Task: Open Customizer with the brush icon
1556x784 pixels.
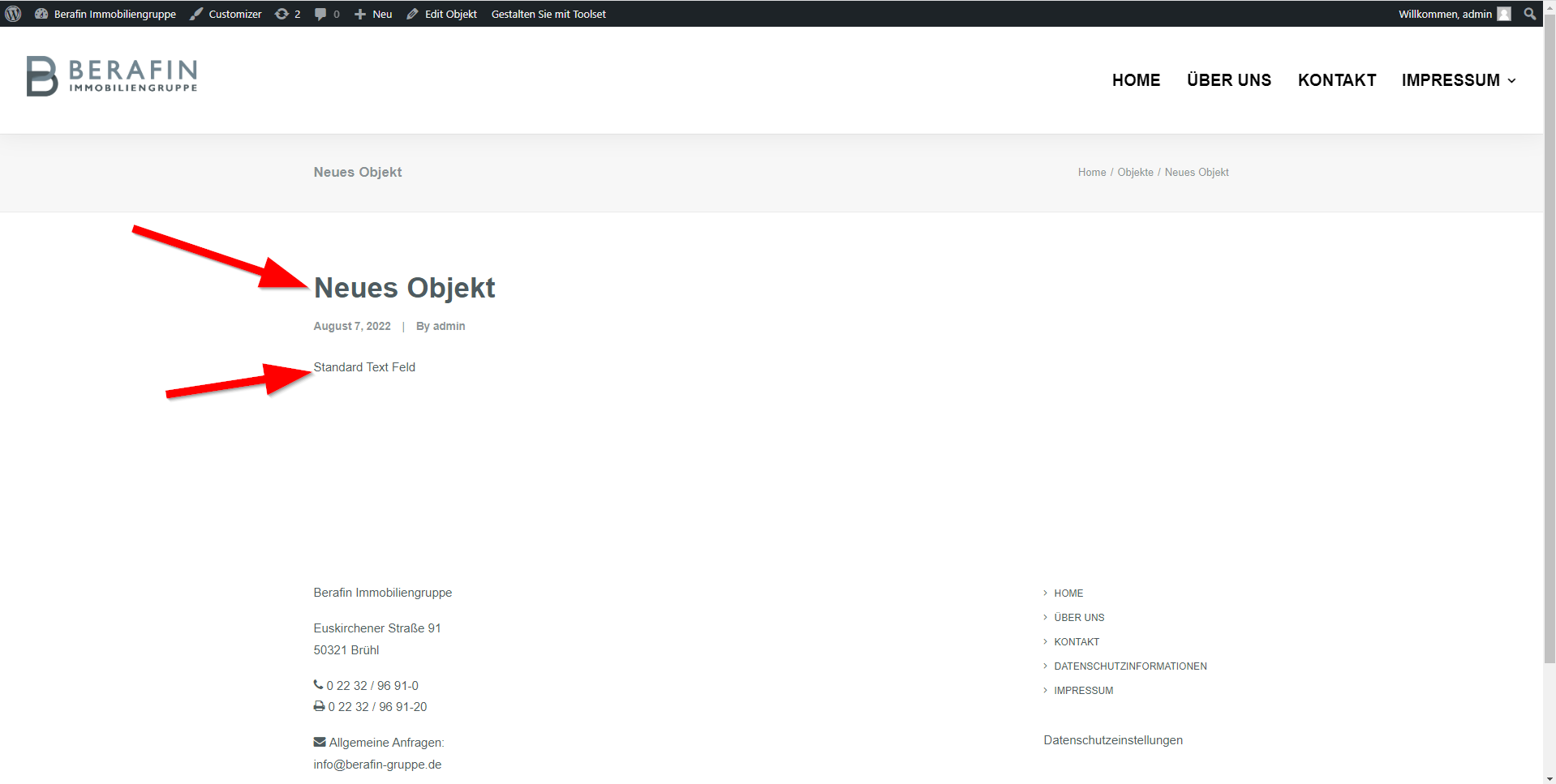Action: pyautogui.click(x=226, y=14)
